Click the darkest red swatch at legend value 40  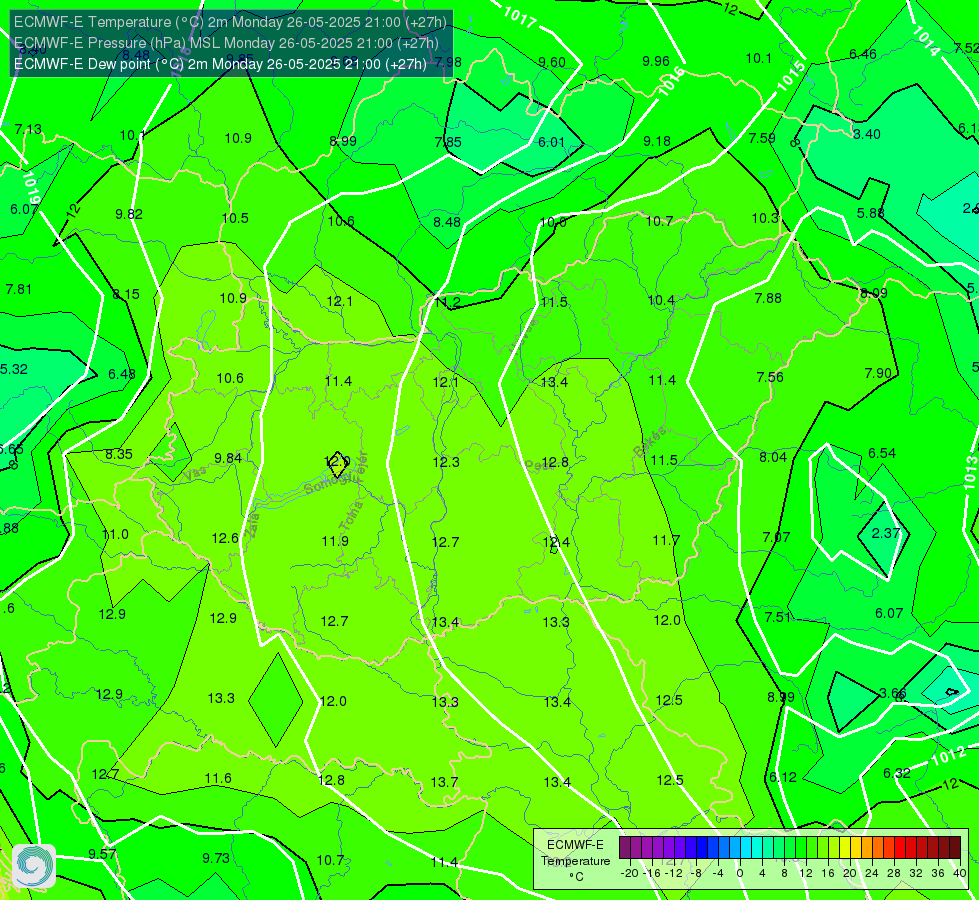tap(955, 848)
